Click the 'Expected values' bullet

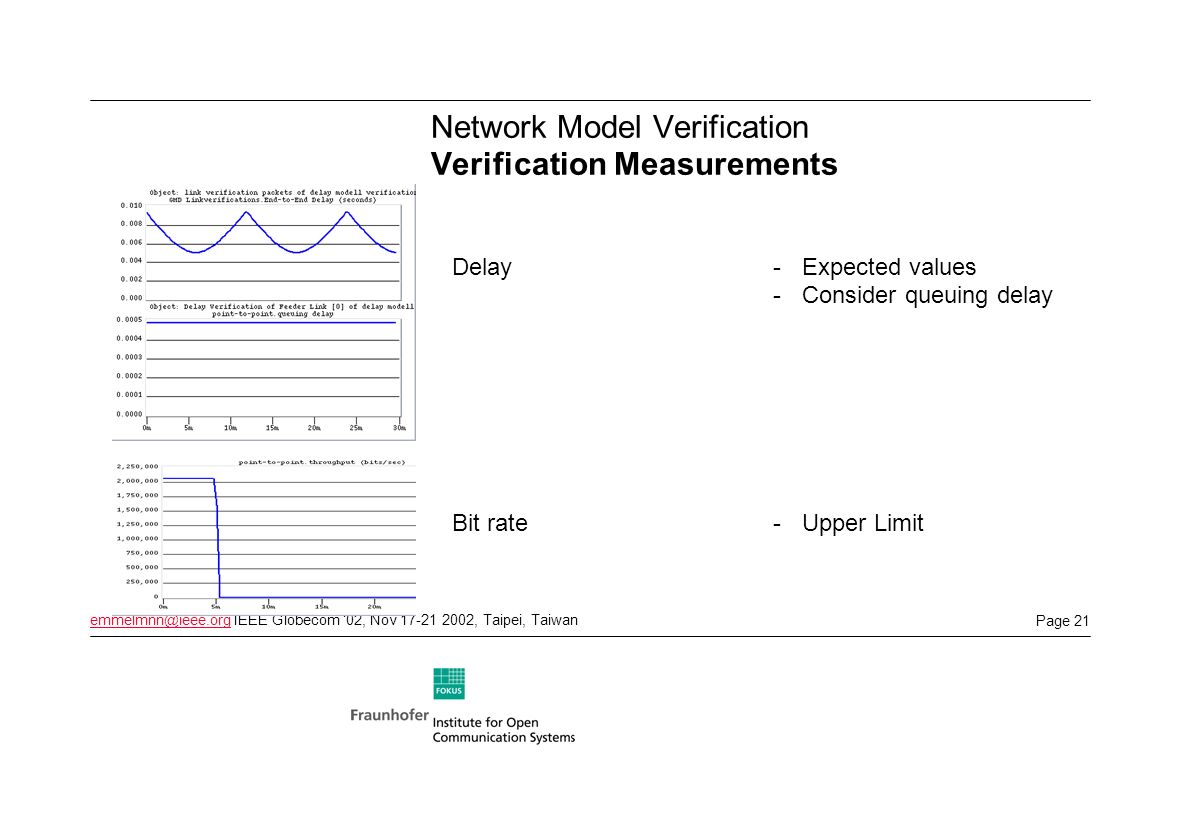(x=889, y=267)
